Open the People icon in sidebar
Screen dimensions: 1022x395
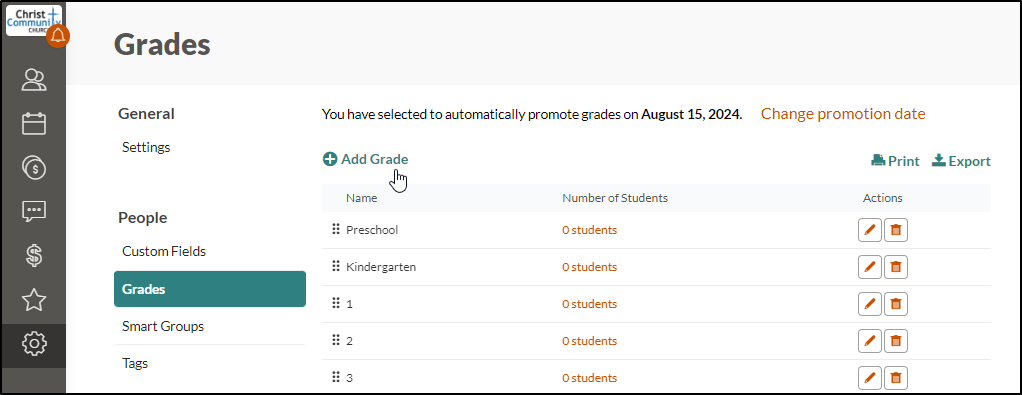point(34,80)
